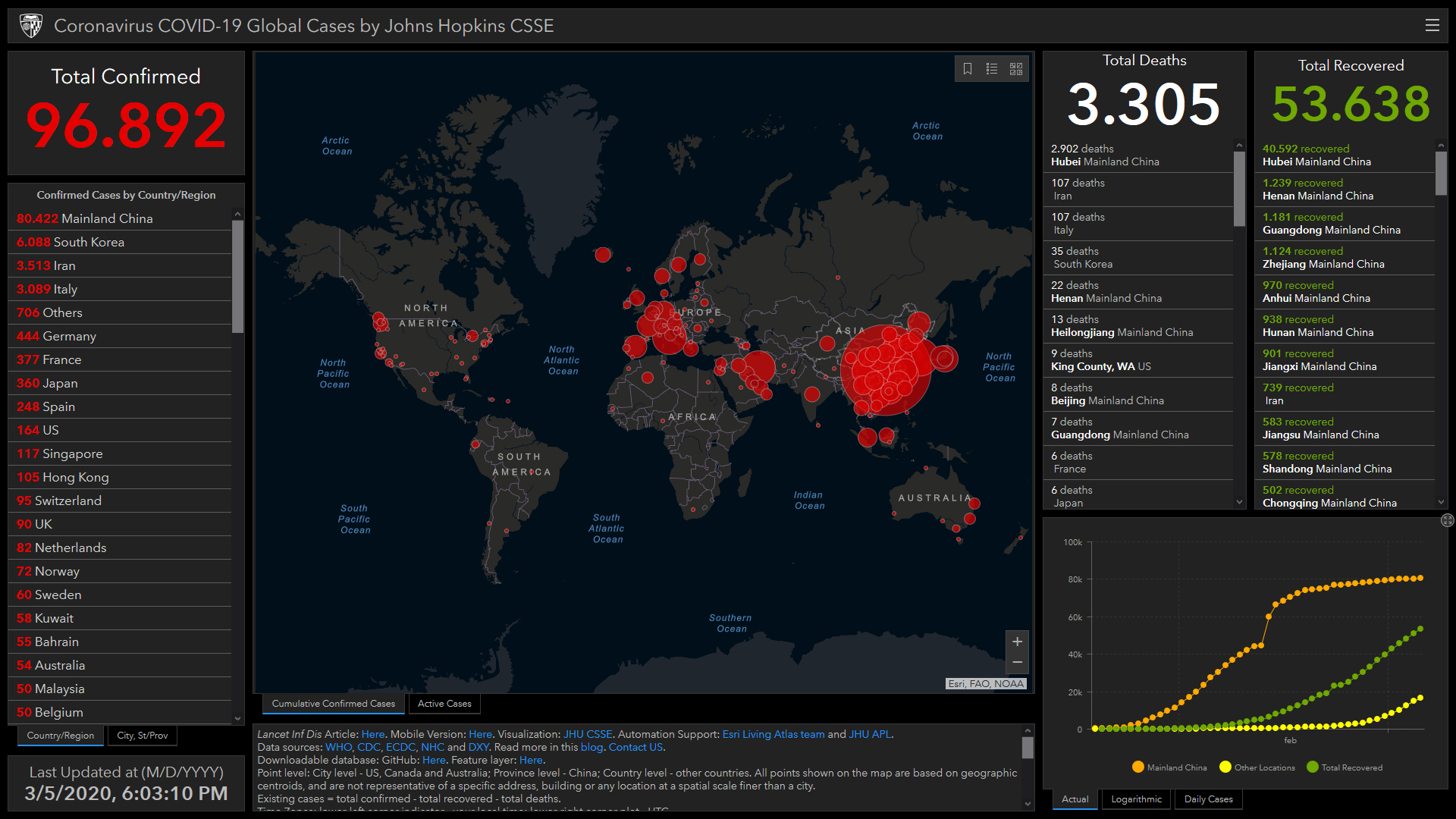
Task: Select Anhui 970 recovered entry
Action: 1345,292
